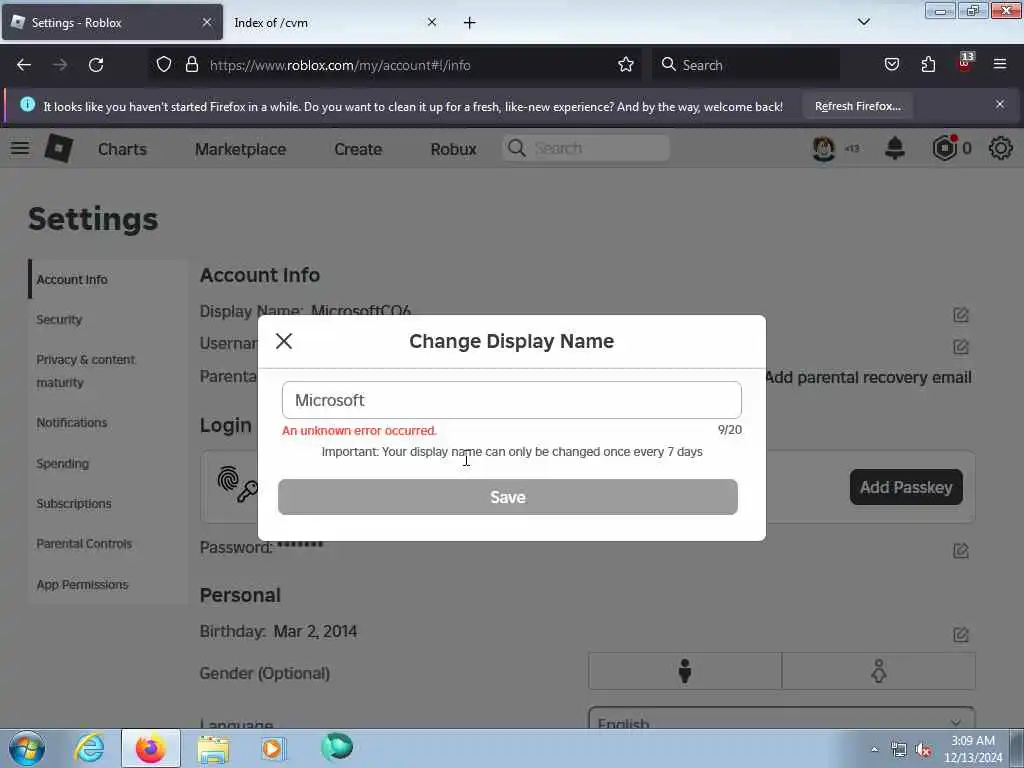Open the Save to Pocket icon
The width and height of the screenshot is (1024, 768).
point(891,65)
